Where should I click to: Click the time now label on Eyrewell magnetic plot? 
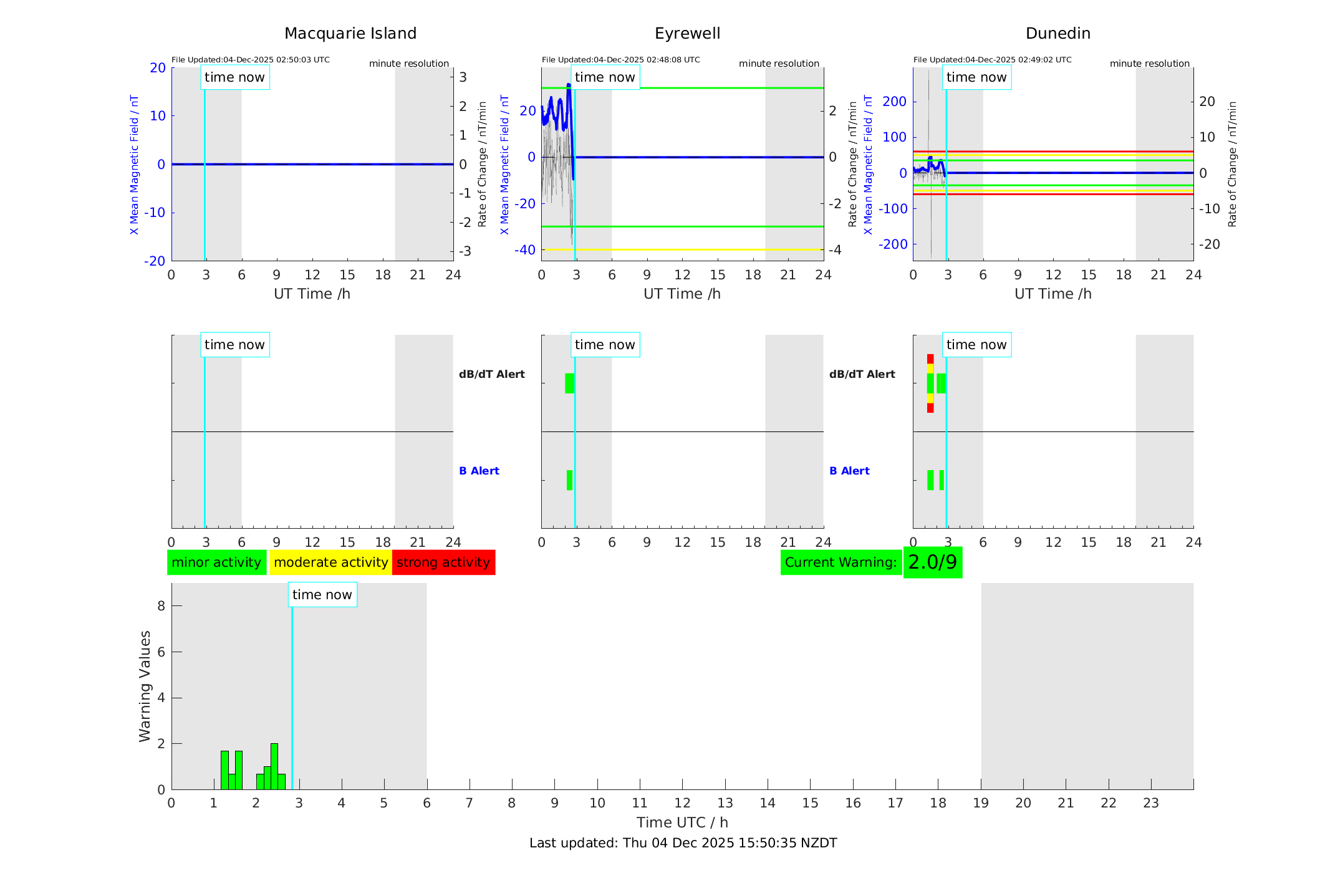605,77
